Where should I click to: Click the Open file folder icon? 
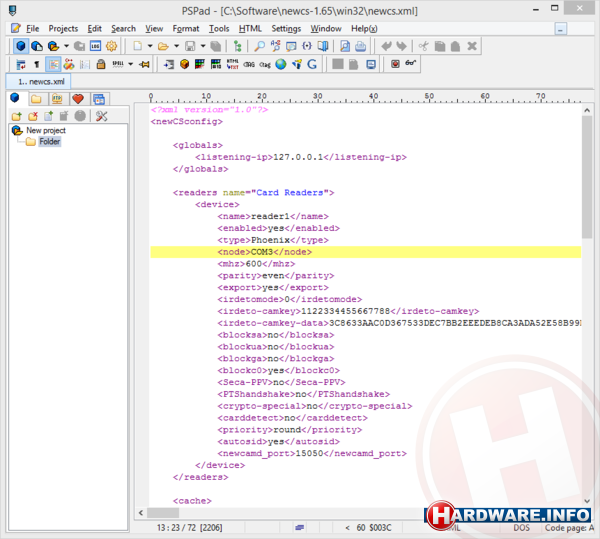pos(163,46)
